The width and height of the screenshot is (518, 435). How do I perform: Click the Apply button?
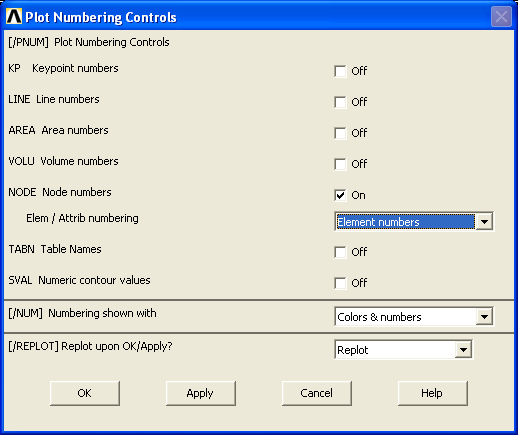(201, 393)
